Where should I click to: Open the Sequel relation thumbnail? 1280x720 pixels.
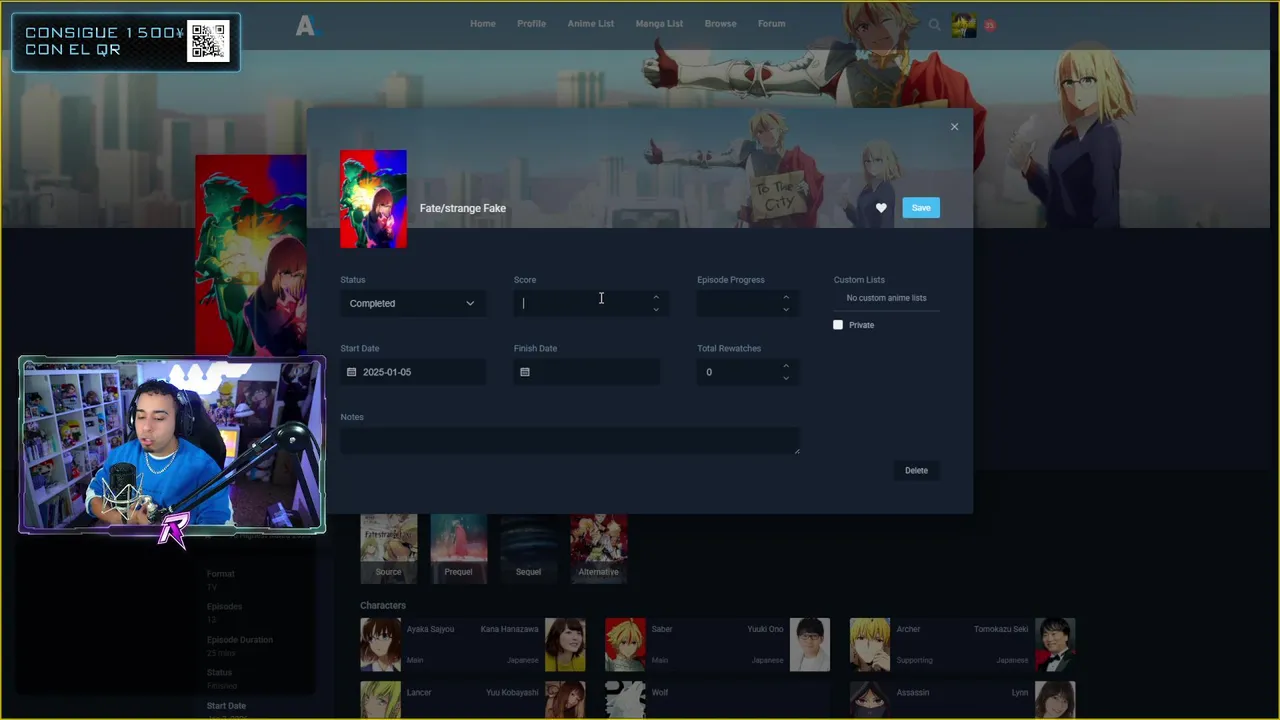[x=529, y=549]
